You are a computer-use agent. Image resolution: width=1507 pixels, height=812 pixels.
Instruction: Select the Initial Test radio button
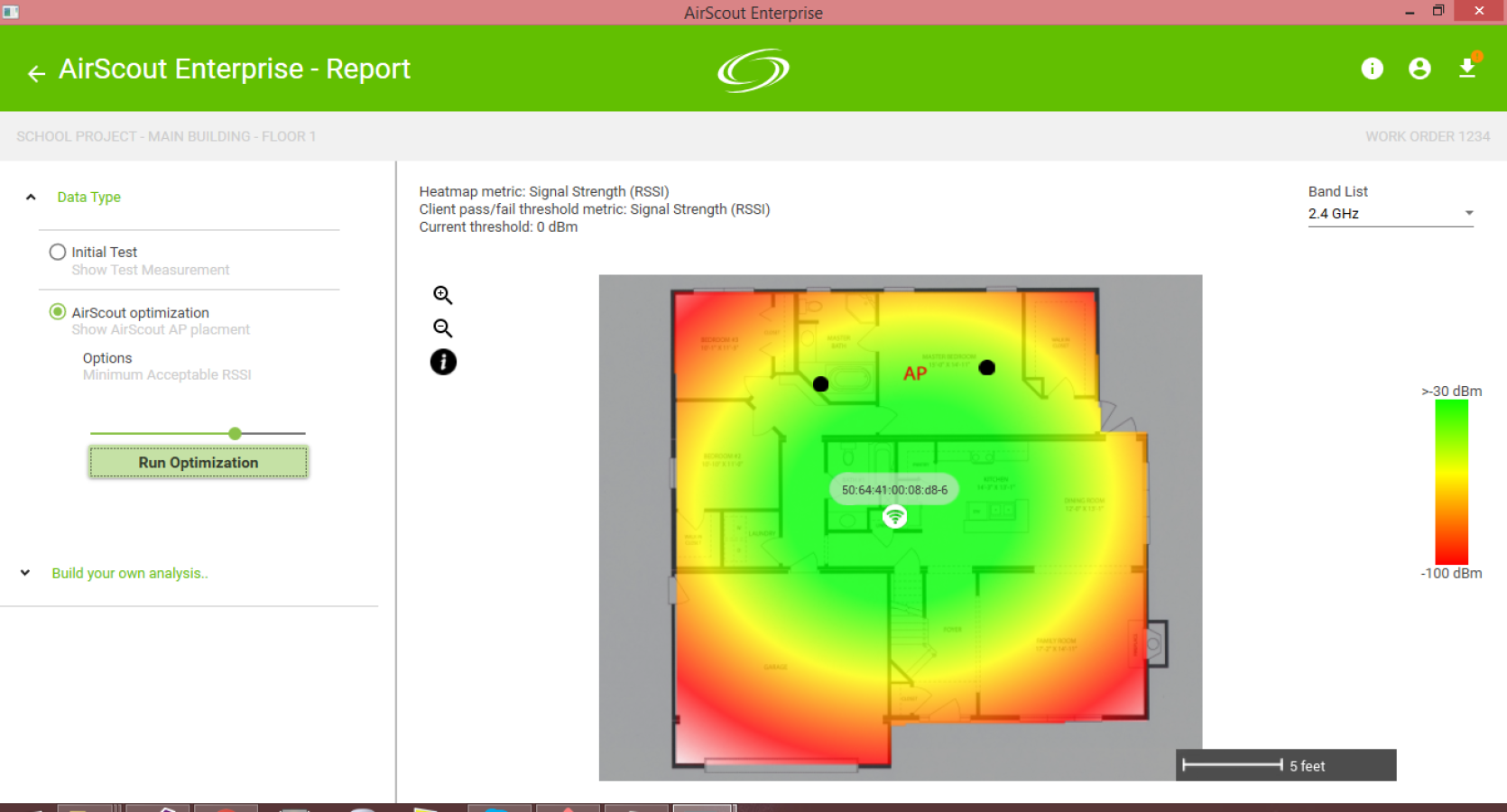pos(58,252)
